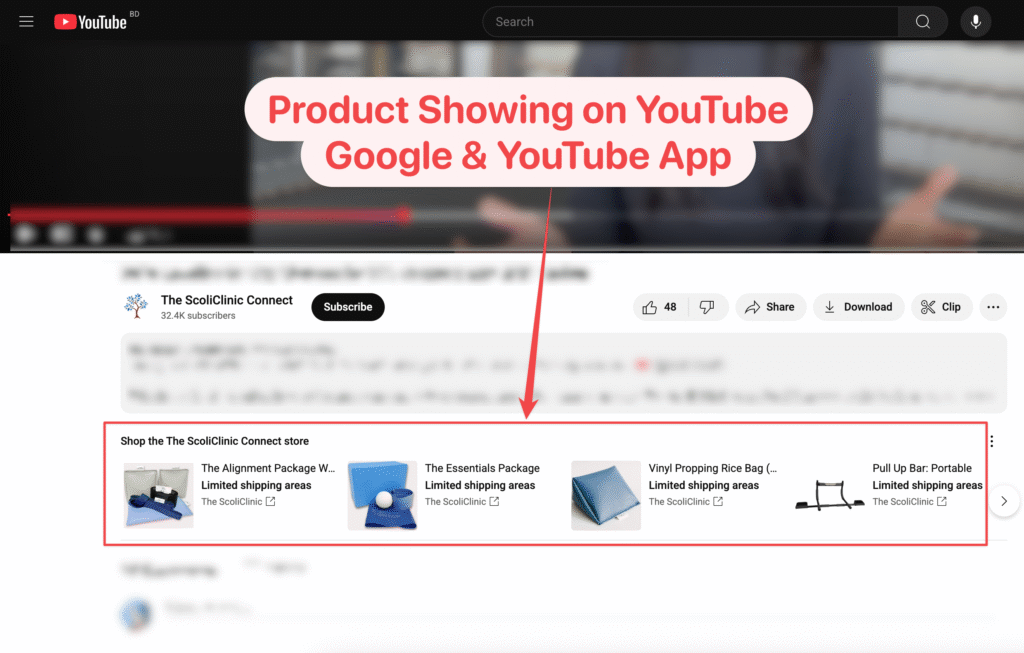Dislike the video with thumbs down
The height and width of the screenshot is (653, 1024).
tap(707, 307)
